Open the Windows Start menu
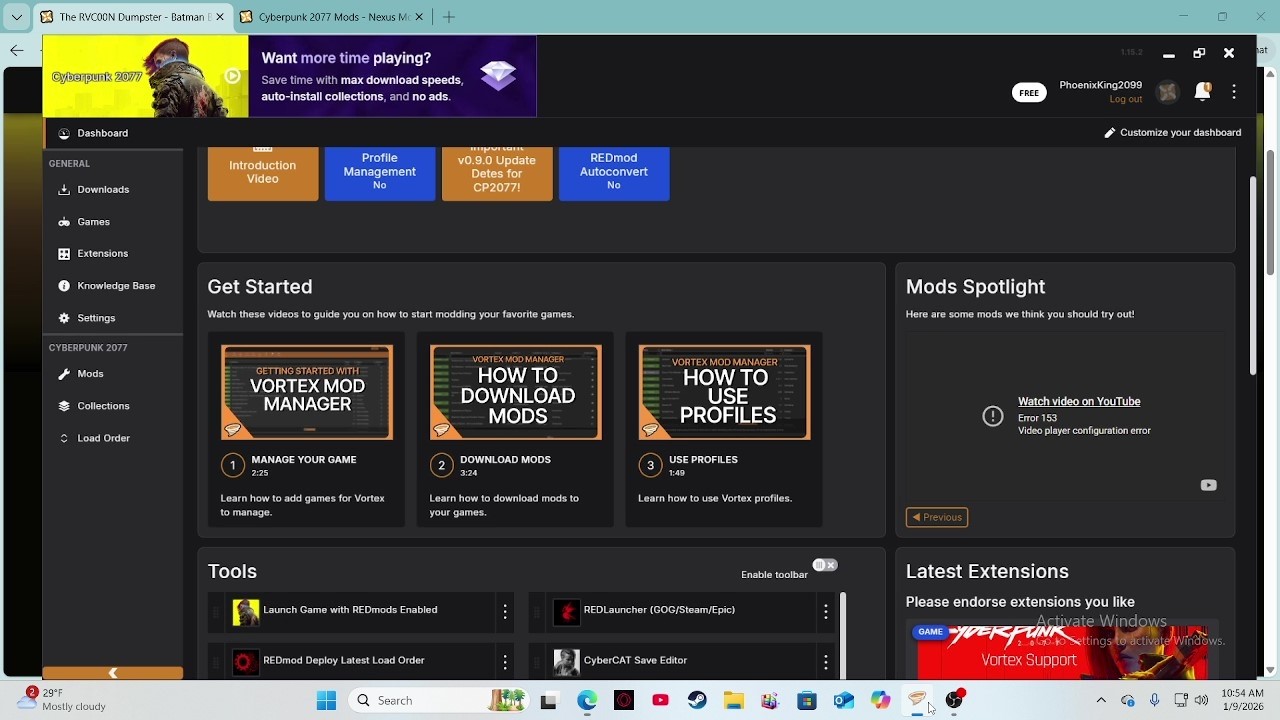This screenshot has width=1280, height=720. tap(326, 701)
